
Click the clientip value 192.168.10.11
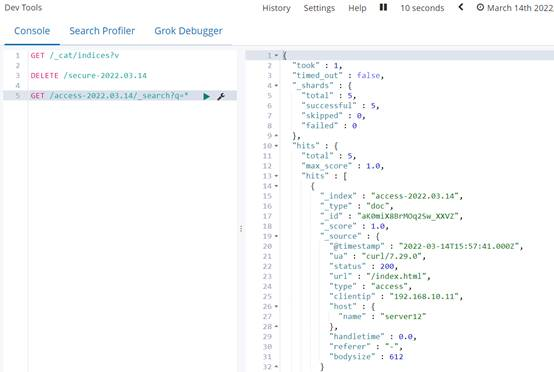click(x=424, y=296)
